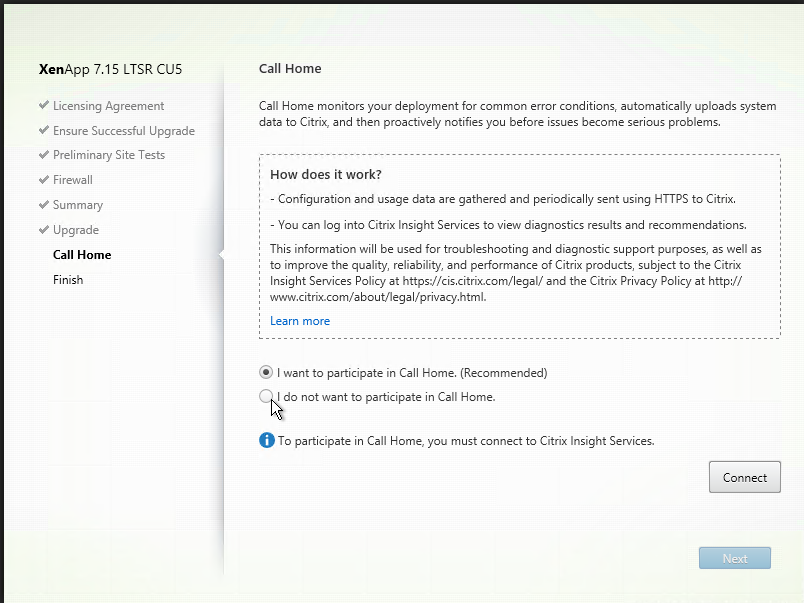The image size is (804, 603).
Task: Click the checkmark beside Preliminary Site Tests
Action: tap(44, 154)
